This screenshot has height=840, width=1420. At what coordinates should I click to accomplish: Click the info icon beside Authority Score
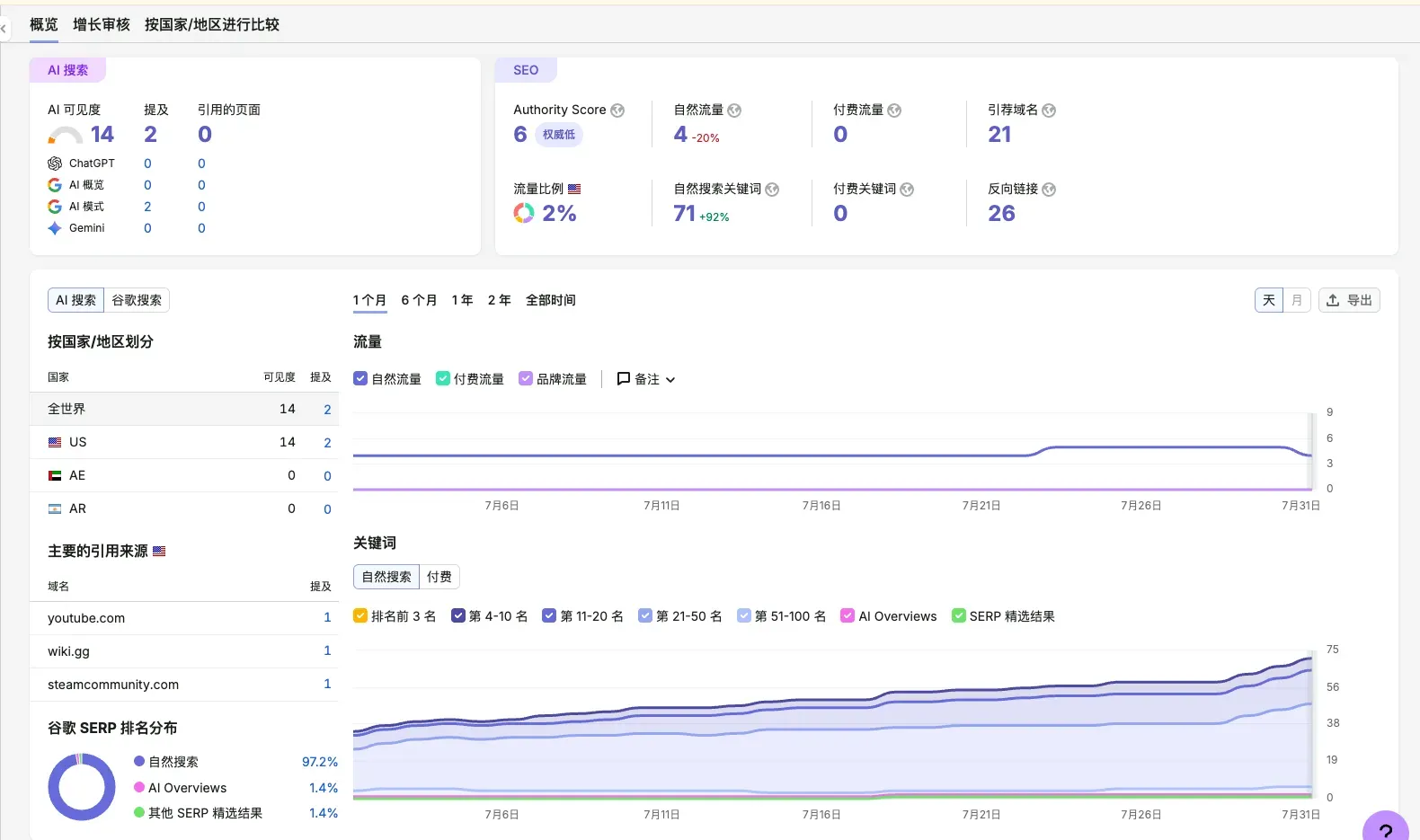617,111
